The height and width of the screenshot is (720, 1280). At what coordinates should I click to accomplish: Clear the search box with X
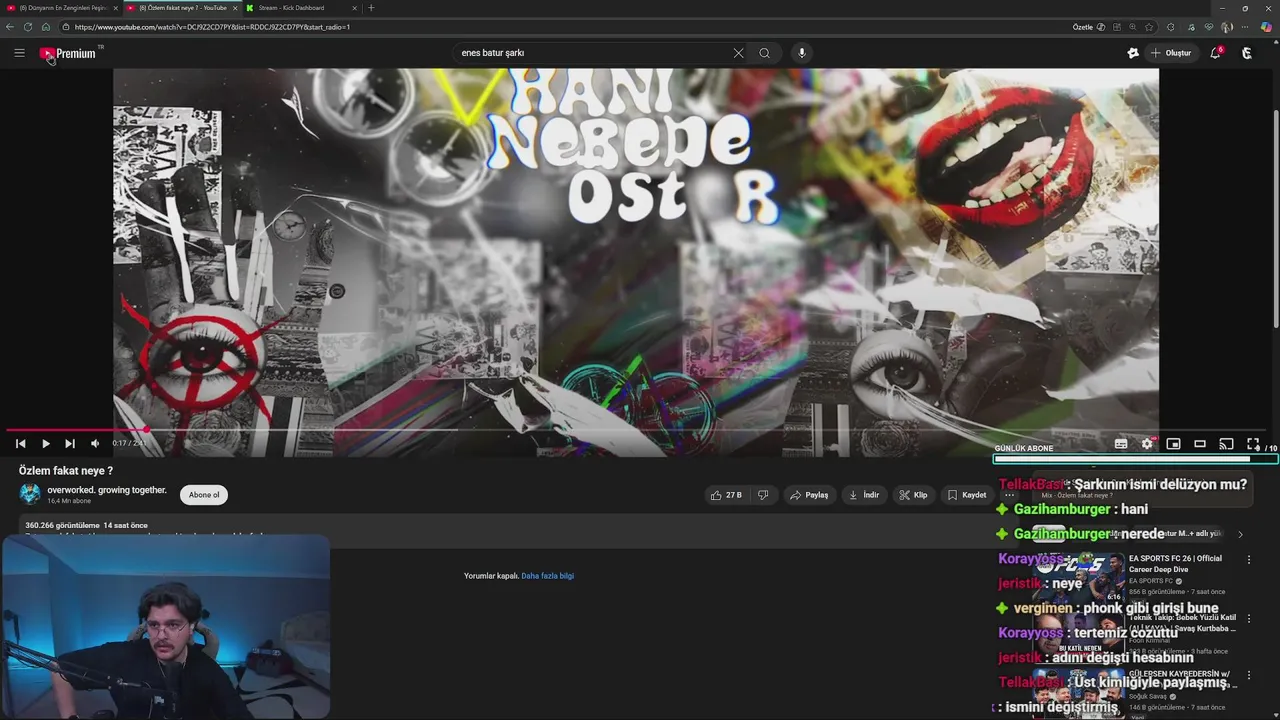point(738,53)
